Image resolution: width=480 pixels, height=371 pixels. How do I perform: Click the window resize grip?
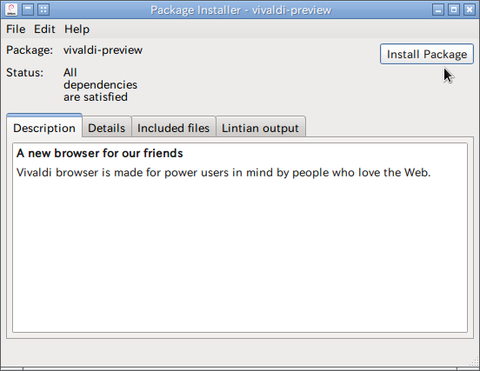[x=474, y=362]
